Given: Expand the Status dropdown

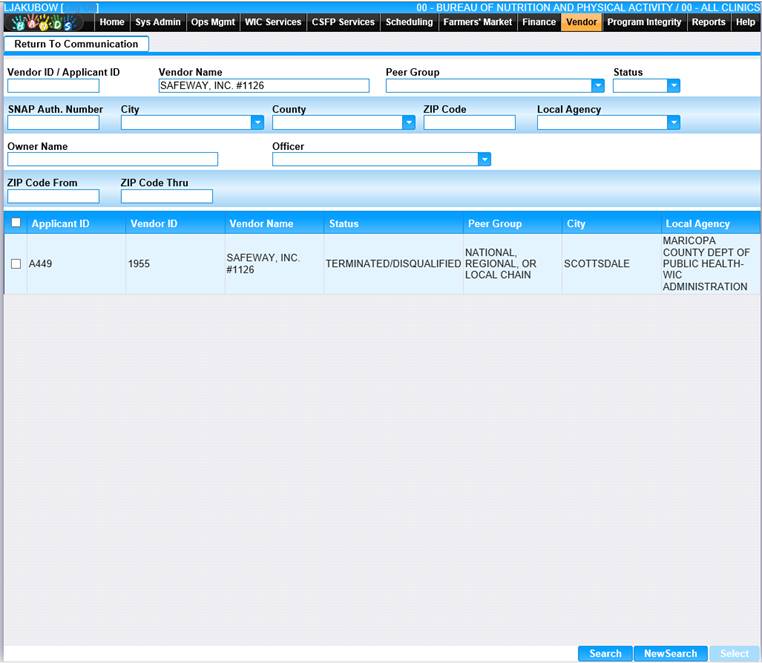Looking at the screenshot, I should [674, 86].
